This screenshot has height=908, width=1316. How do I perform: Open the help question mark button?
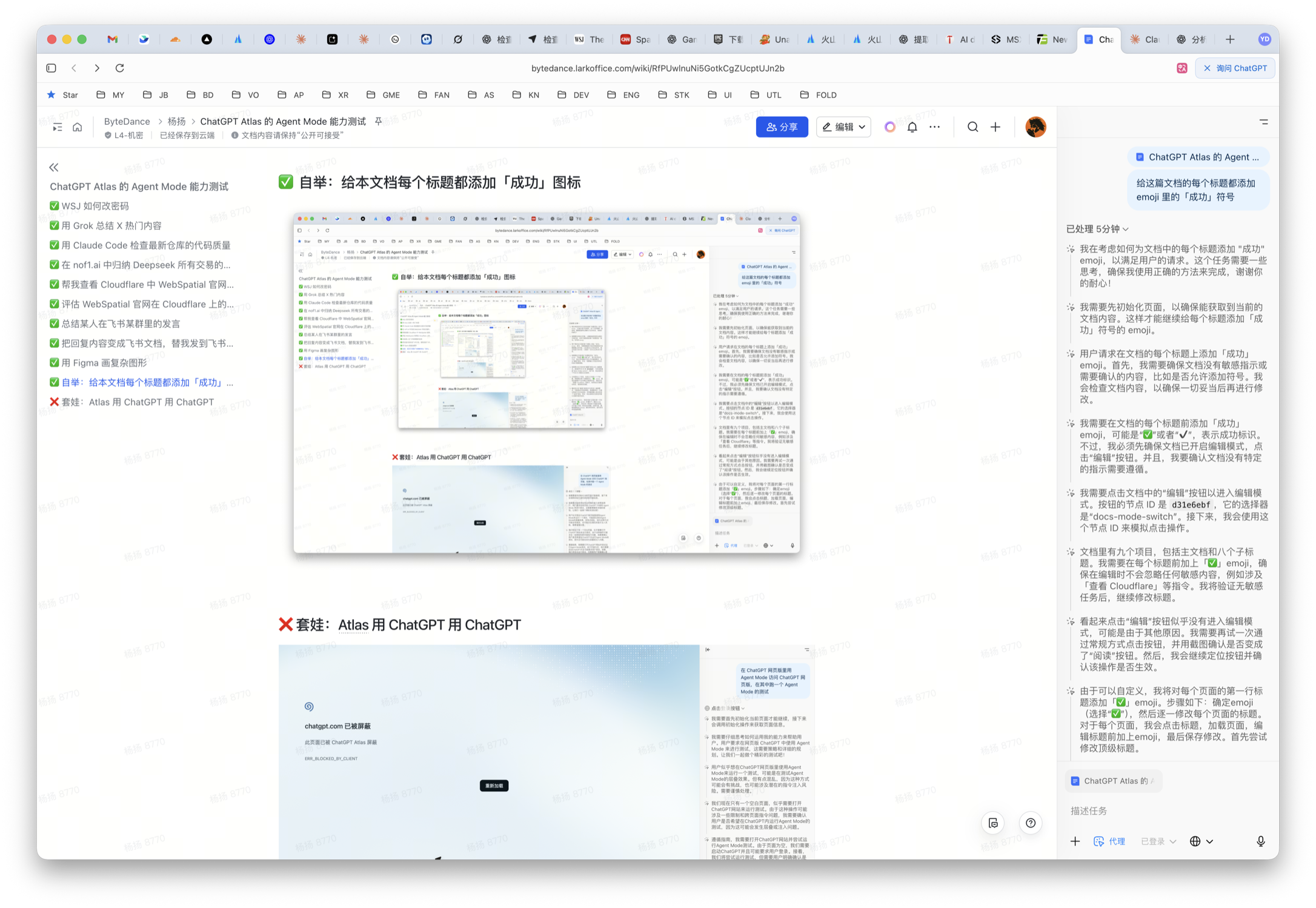pyautogui.click(x=1030, y=823)
